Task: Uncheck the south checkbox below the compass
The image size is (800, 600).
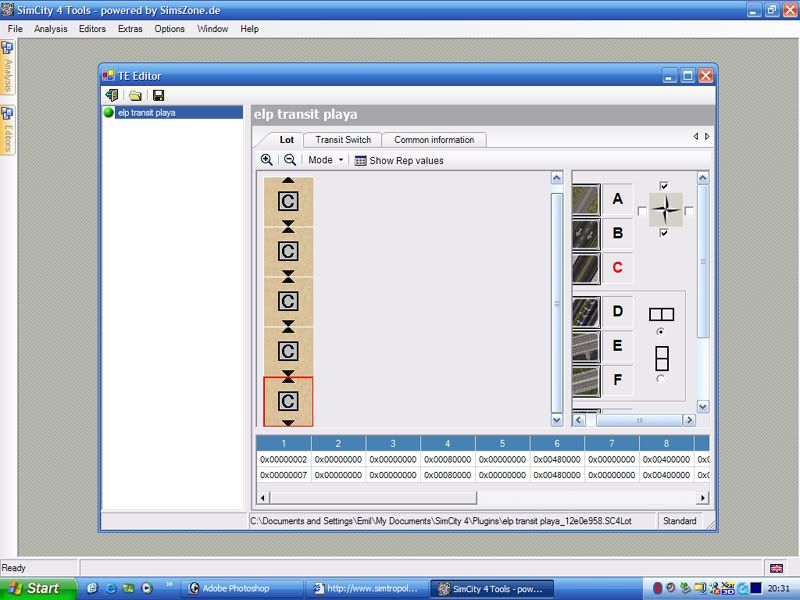Action: tap(664, 233)
